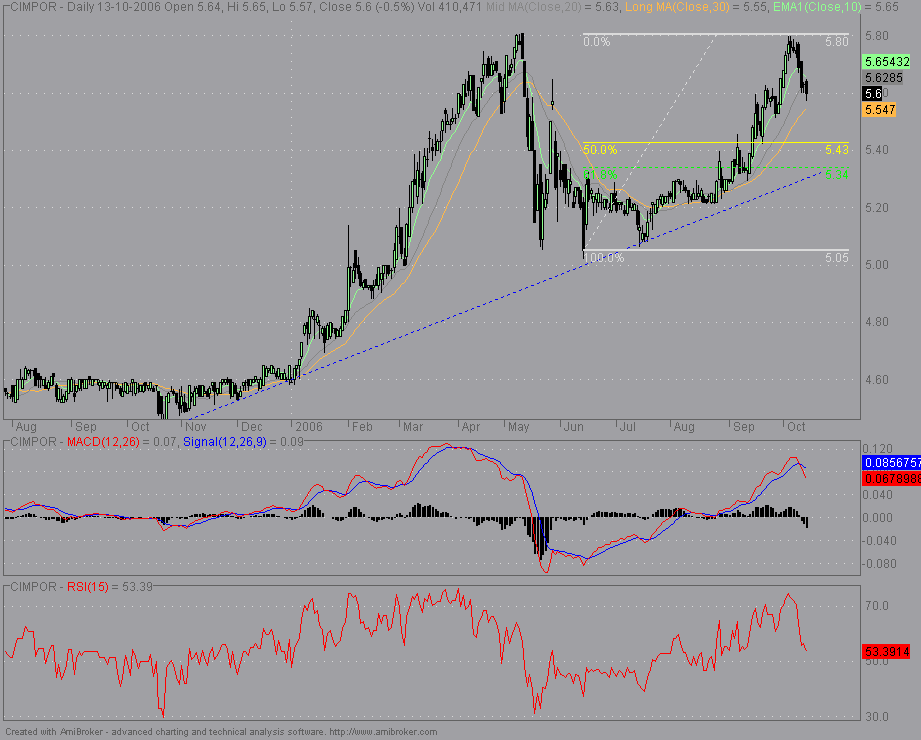Click the -0.040 label on the MACD axis
The image size is (921, 740).
click(x=878, y=541)
